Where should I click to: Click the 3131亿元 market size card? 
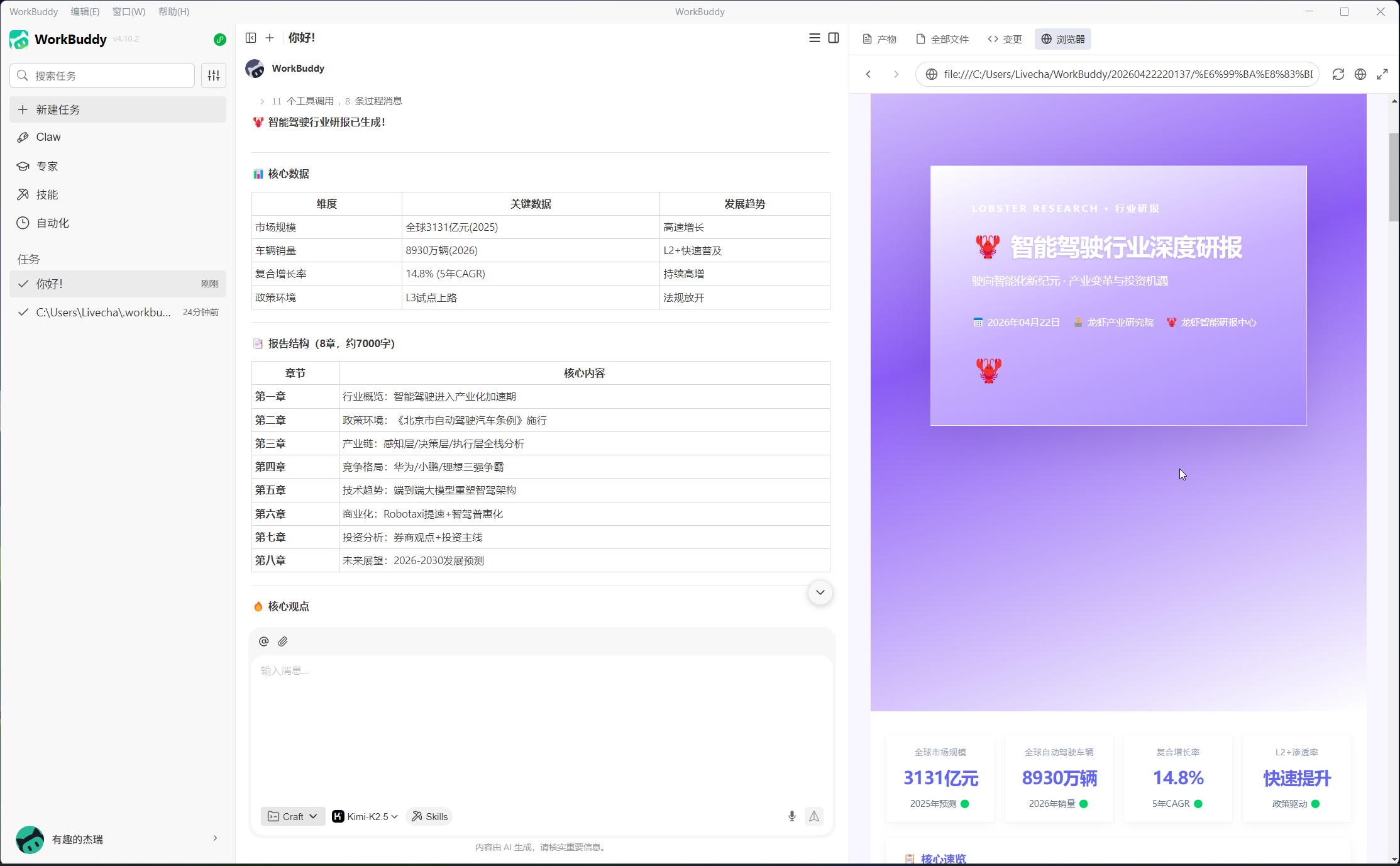pos(940,779)
